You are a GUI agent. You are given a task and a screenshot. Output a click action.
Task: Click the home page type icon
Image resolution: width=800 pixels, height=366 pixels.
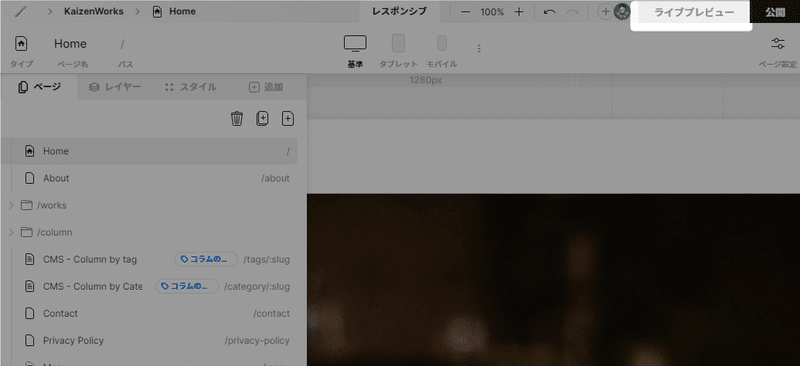(x=21, y=44)
